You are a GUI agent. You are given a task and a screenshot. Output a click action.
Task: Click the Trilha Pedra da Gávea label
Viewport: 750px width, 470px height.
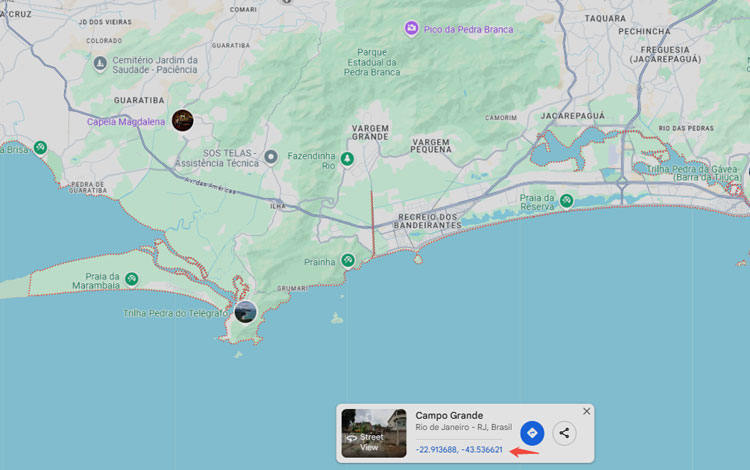click(692, 174)
